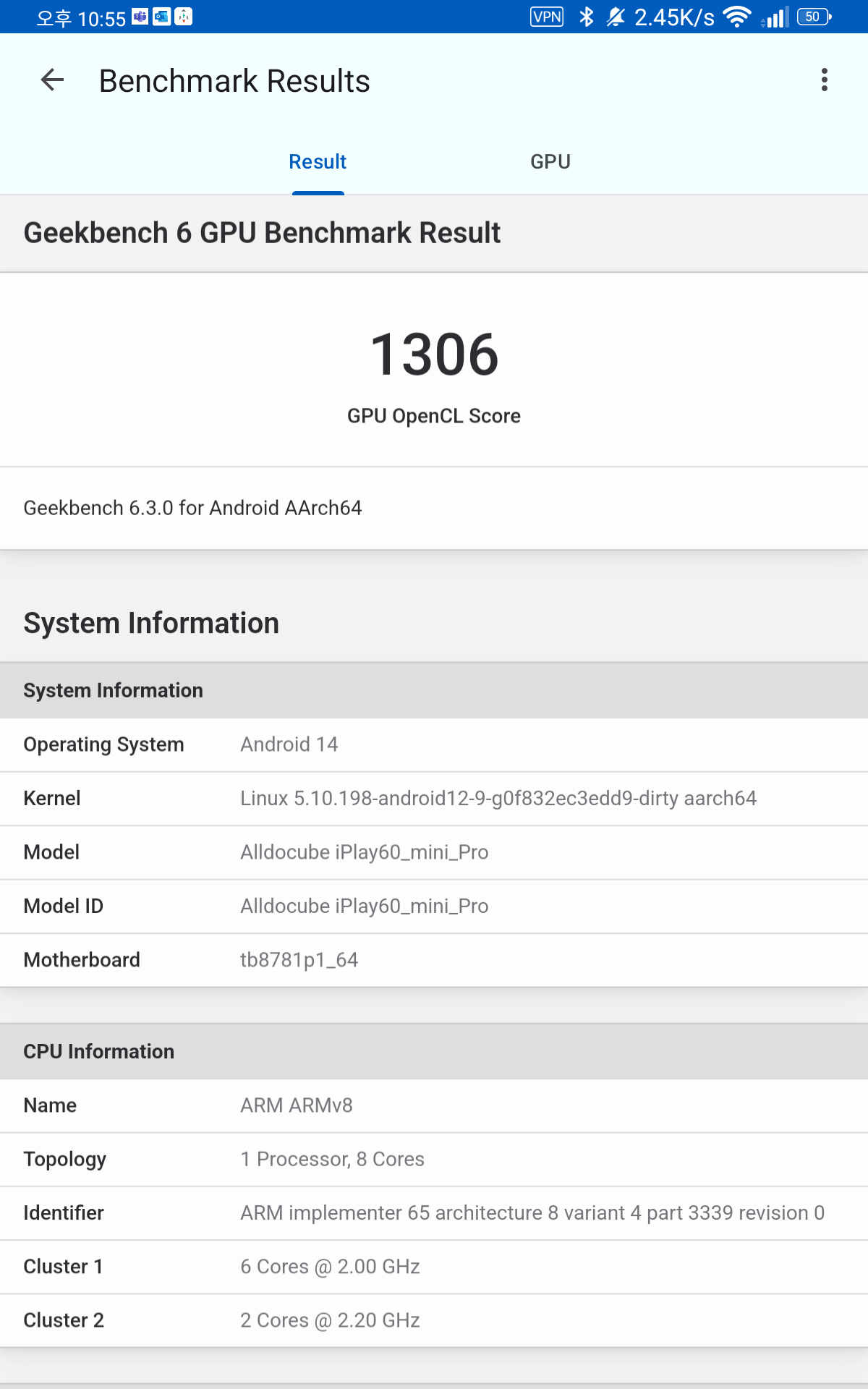The height and width of the screenshot is (1389, 868).
Task: Go back using the arrow icon
Action: (x=52, y=80)
